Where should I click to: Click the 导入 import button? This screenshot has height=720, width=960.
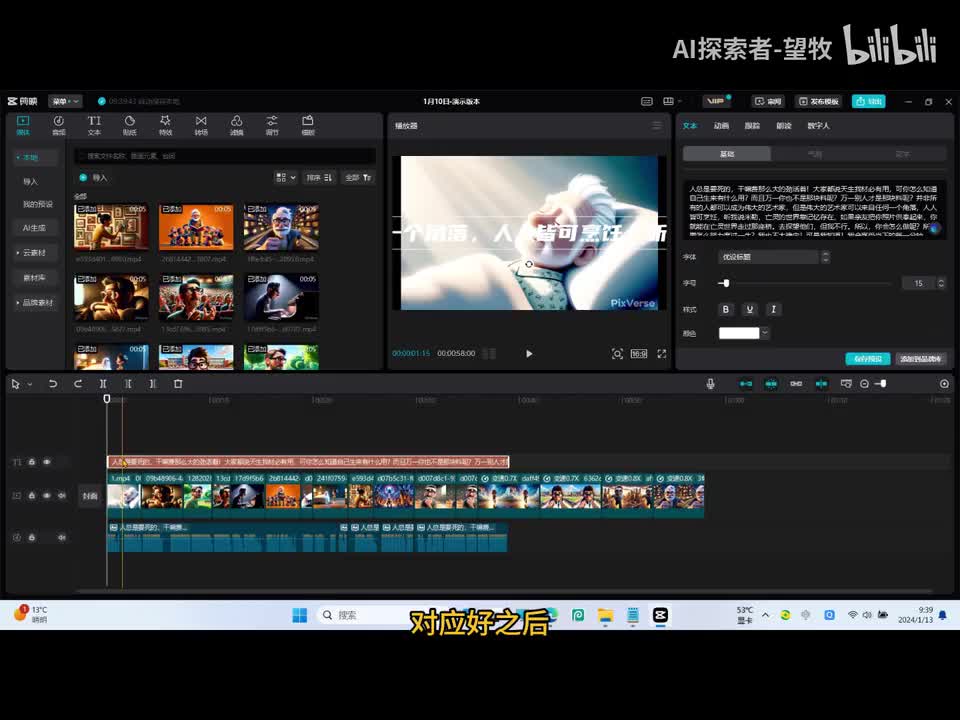94,177
